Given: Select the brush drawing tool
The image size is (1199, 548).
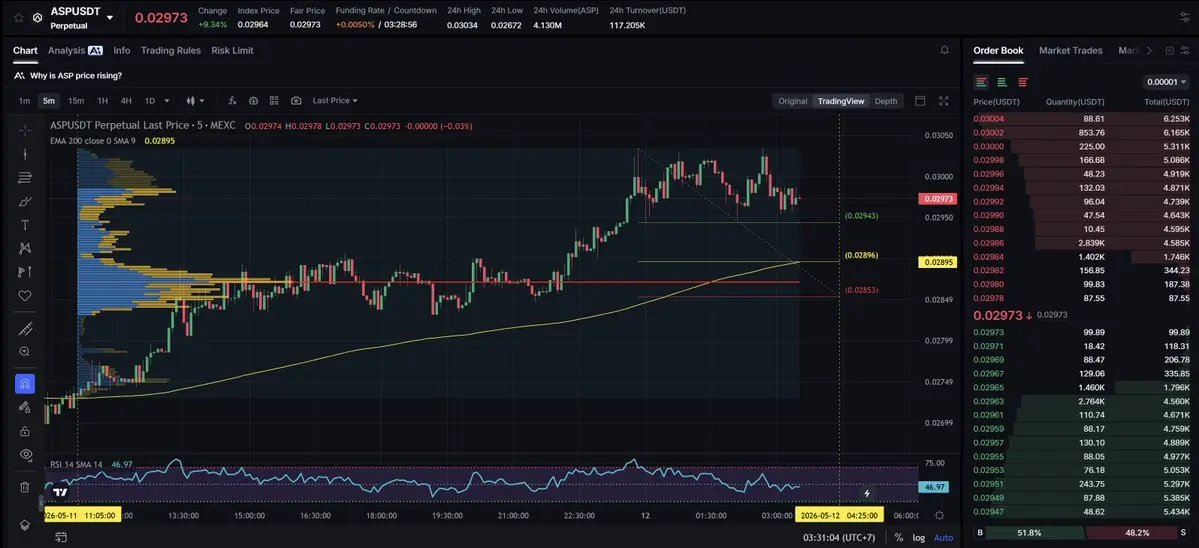Looking at the screenshot, I should (24, 202).
